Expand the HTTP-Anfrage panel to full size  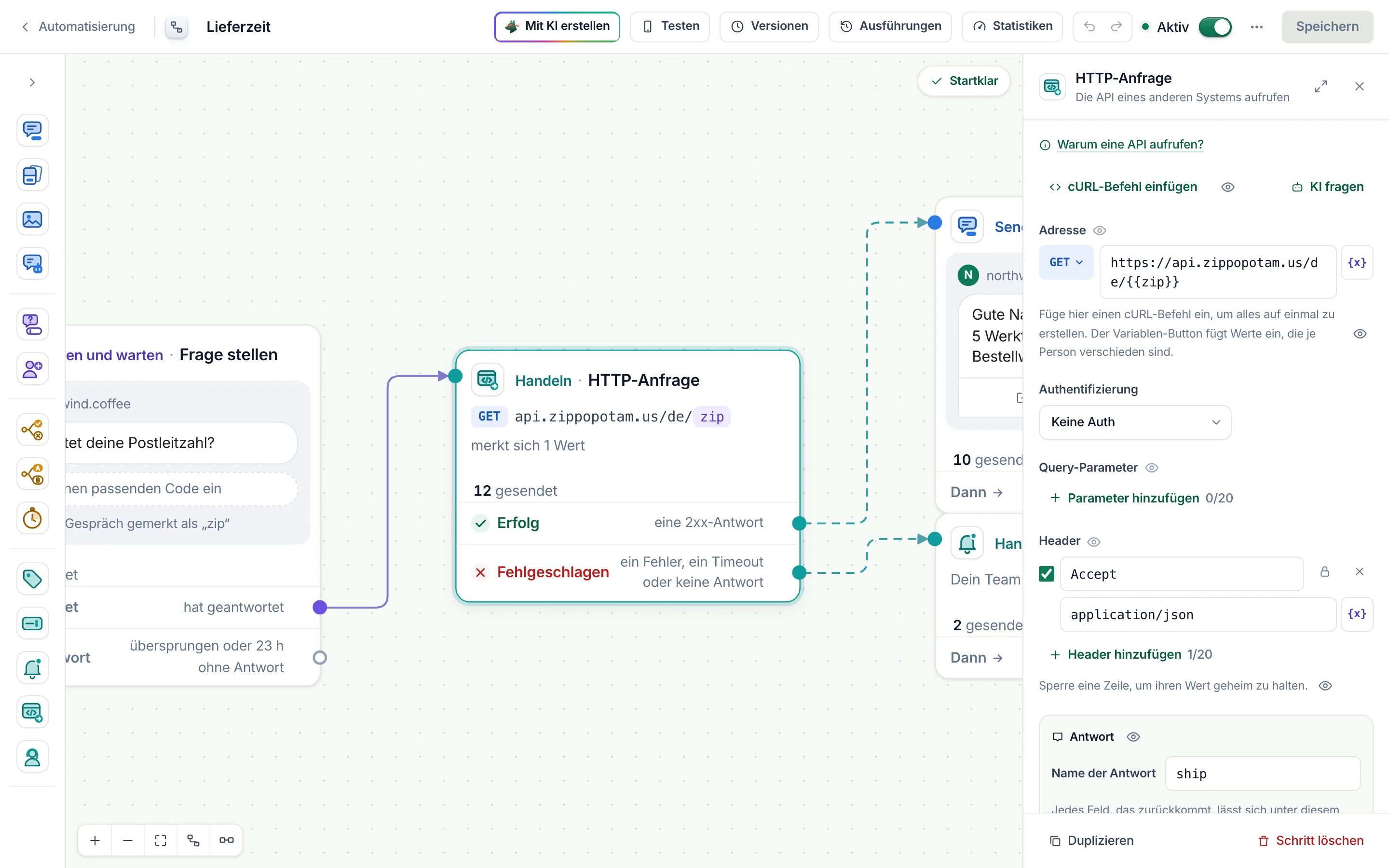click(x=1321, y=86)
